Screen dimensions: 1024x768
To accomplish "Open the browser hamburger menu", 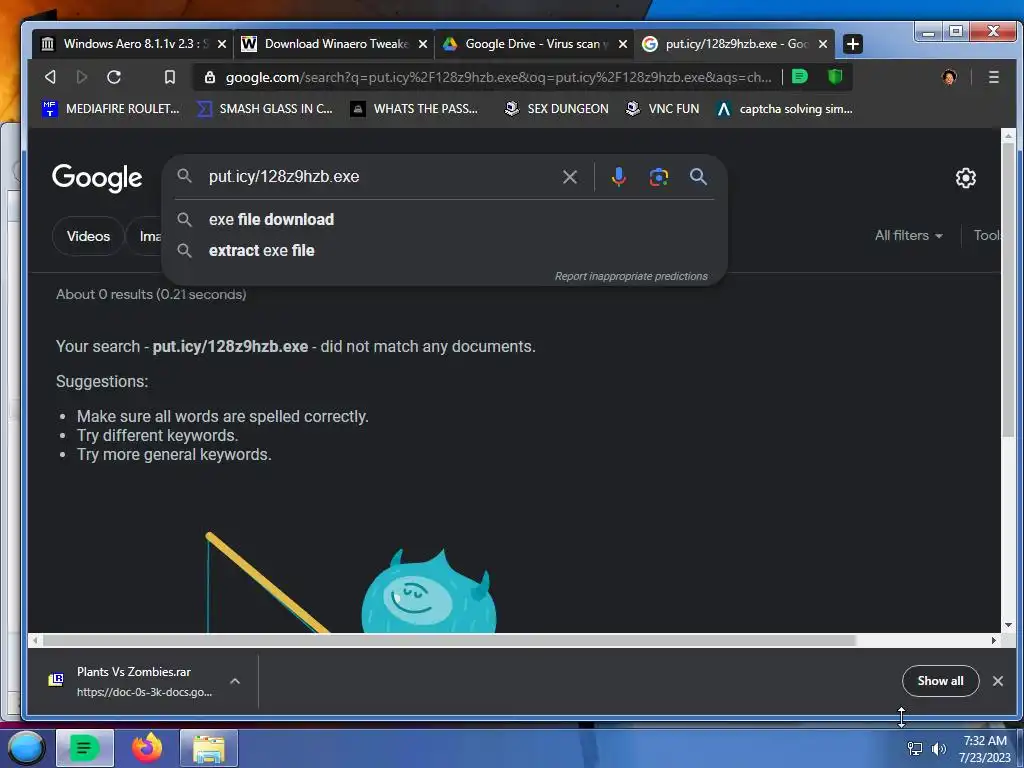I will coord(993,77).
